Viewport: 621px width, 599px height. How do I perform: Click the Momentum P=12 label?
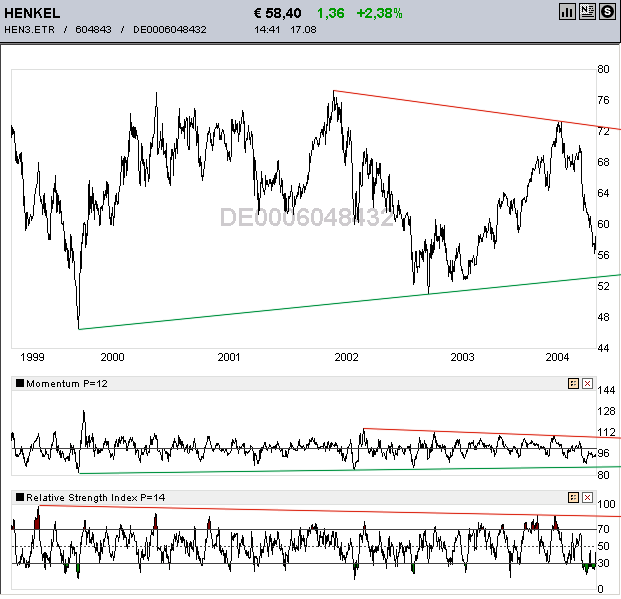67,383
